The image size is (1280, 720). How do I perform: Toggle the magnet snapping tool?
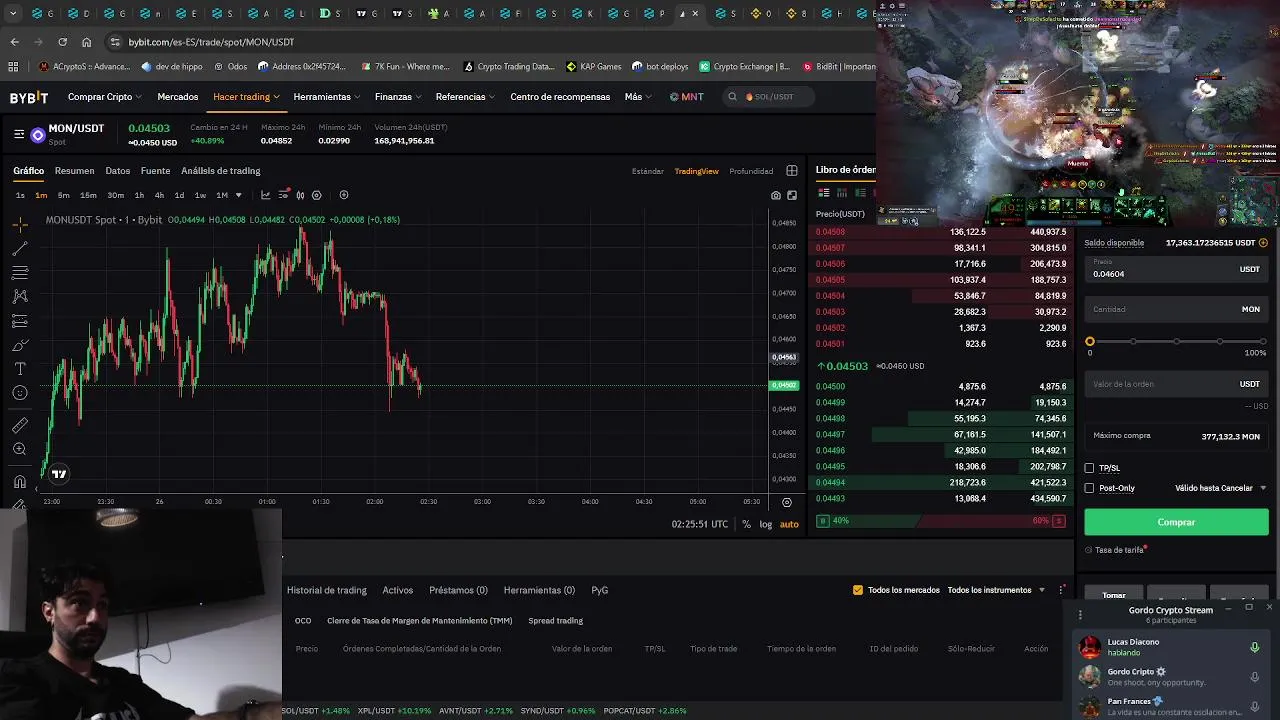pyautogui.click(x=20, y=481)
